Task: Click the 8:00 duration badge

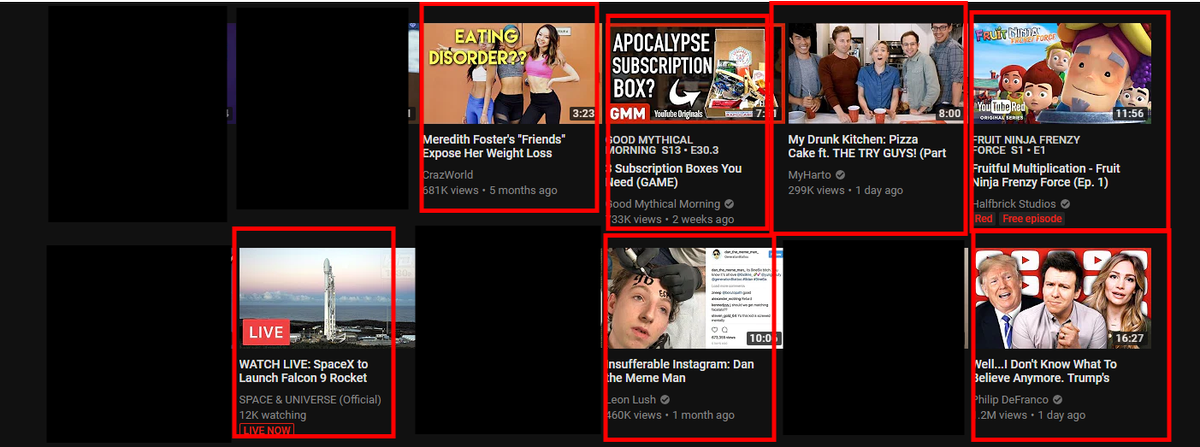Action: tap(949, 114)
